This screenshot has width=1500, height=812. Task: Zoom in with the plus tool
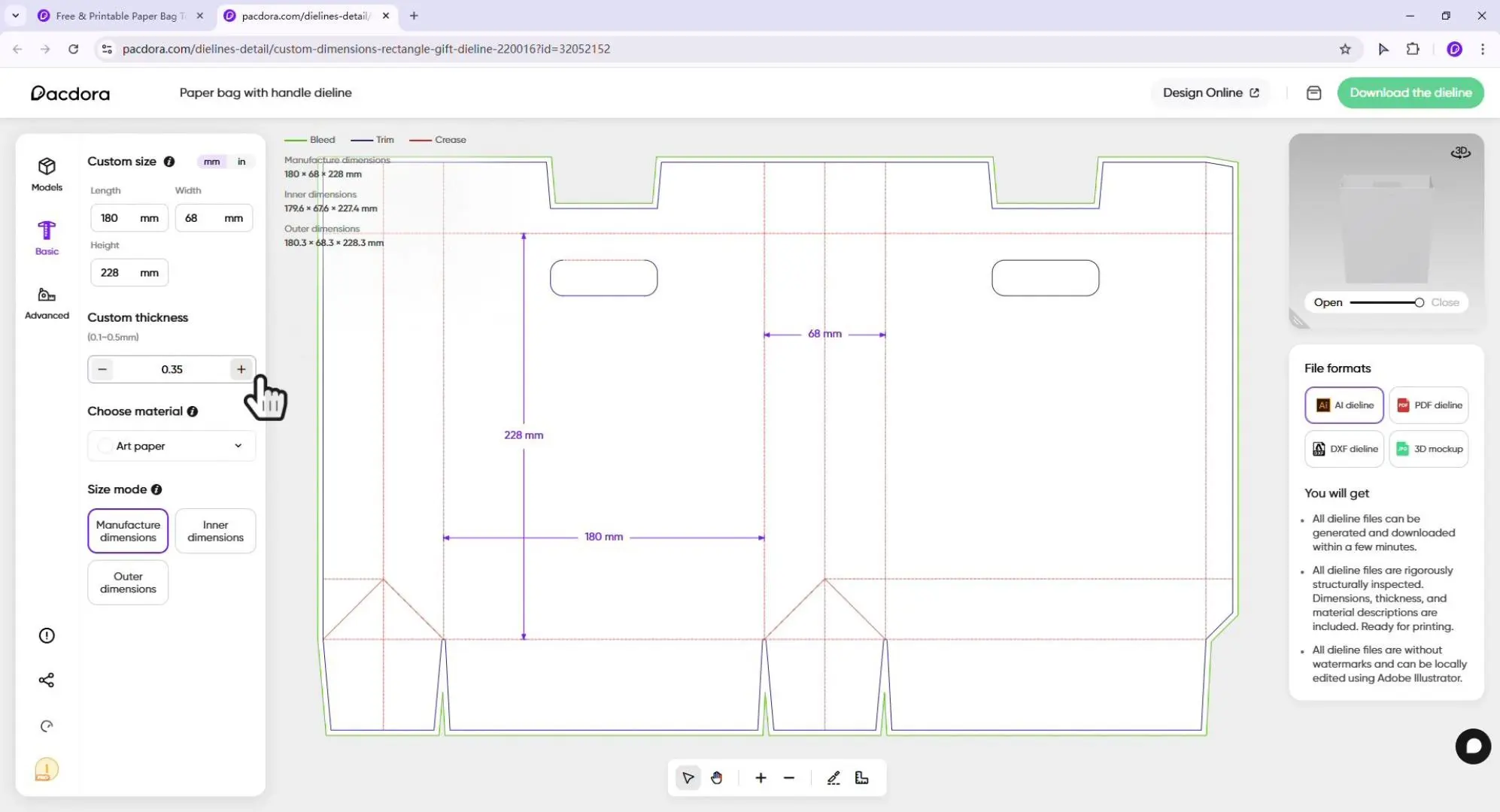coord(761,778)
